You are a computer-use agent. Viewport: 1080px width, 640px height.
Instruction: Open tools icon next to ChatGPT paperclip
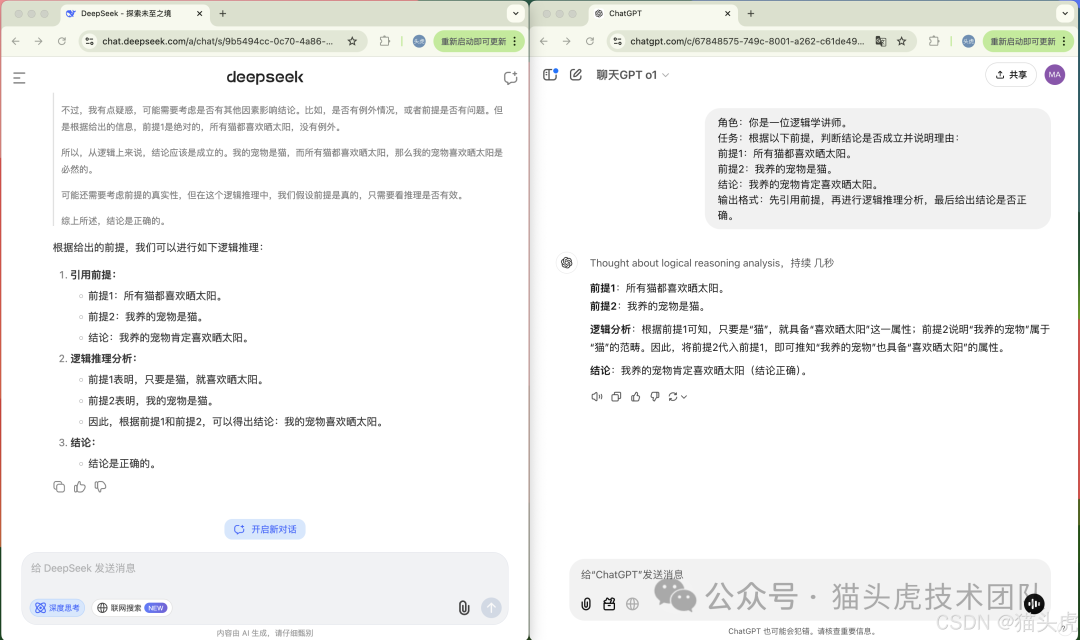click(x=609, y=604)
